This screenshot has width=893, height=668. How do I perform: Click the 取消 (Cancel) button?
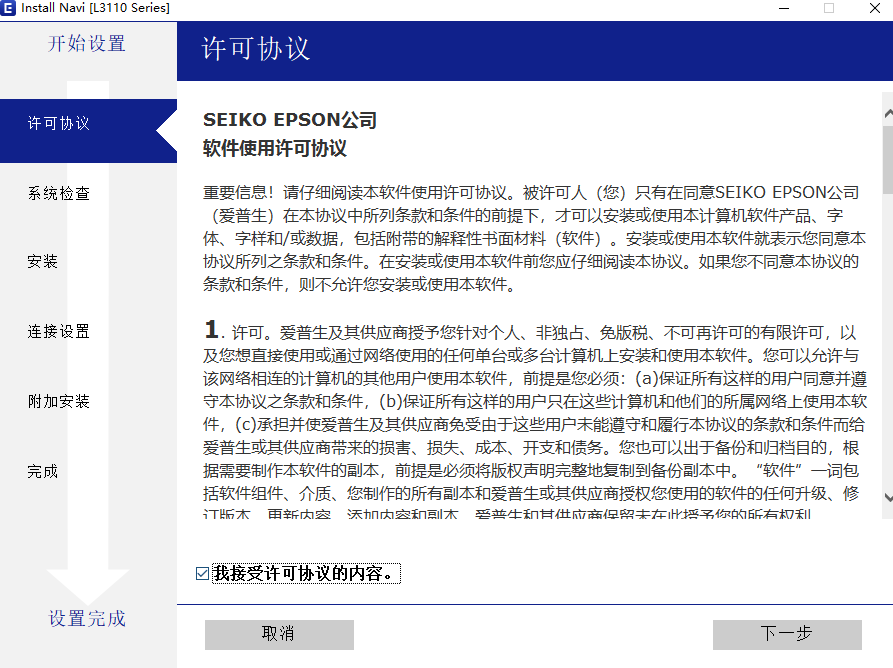(279, 634)
